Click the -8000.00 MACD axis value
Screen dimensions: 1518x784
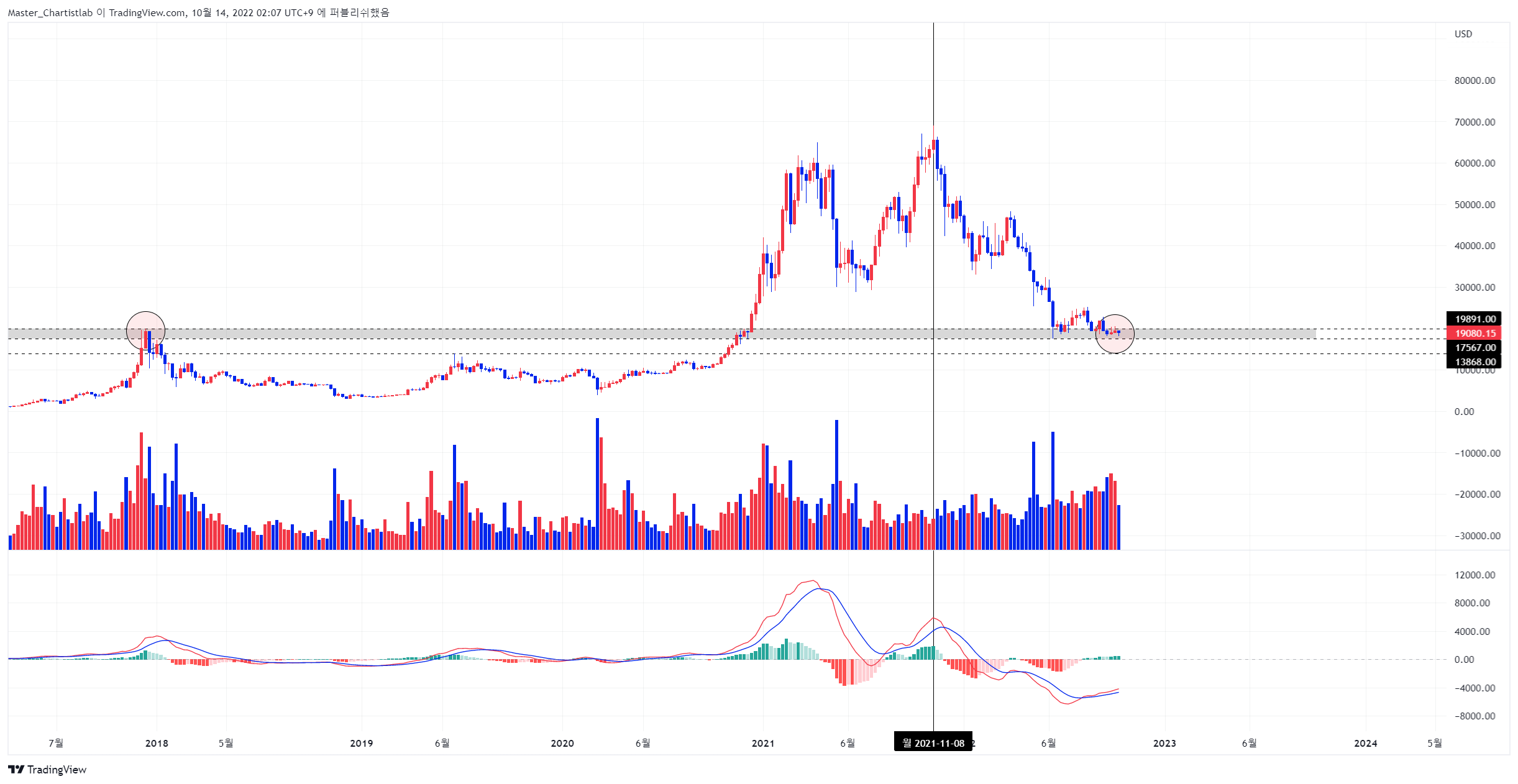1475,716
